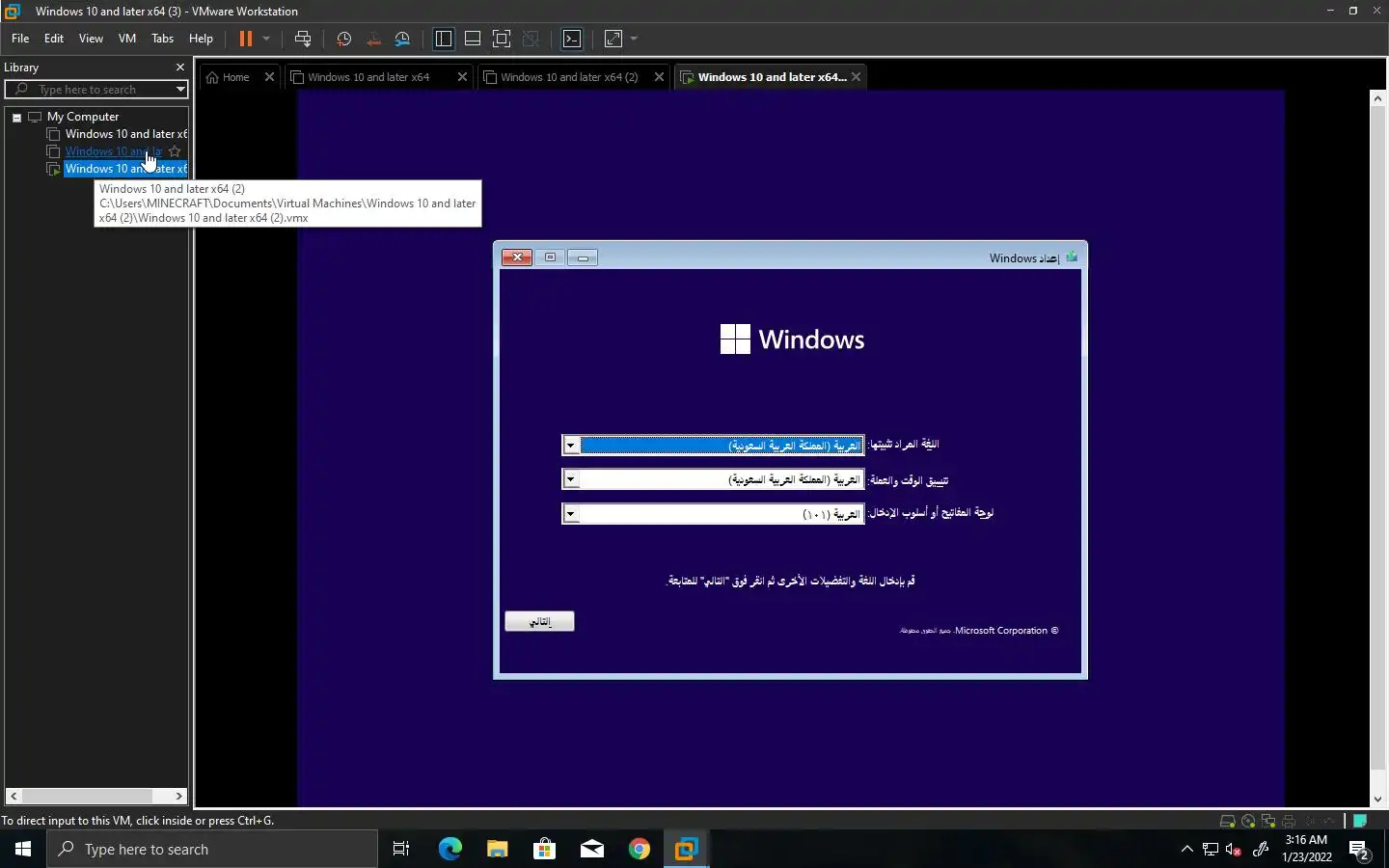
Task: Click the CD/DVD drive status bar icon
Action: coord(1248,822)
